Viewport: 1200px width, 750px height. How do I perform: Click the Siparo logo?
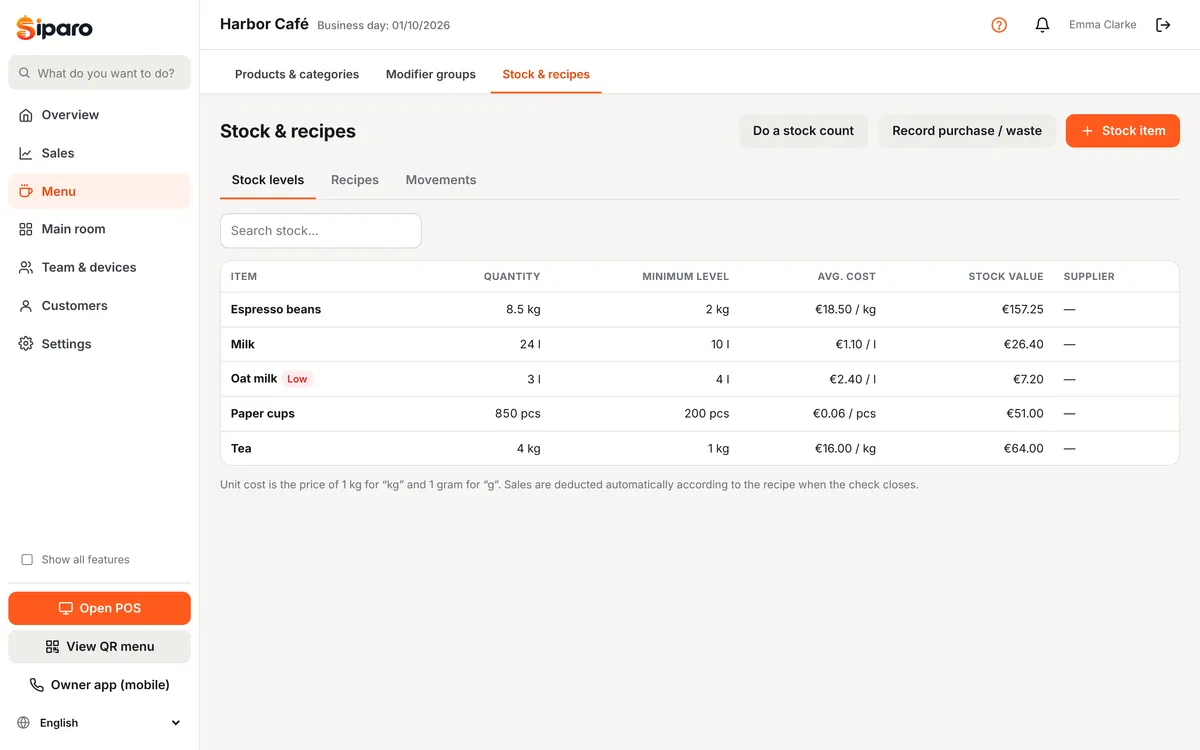(x=54, y=28)
